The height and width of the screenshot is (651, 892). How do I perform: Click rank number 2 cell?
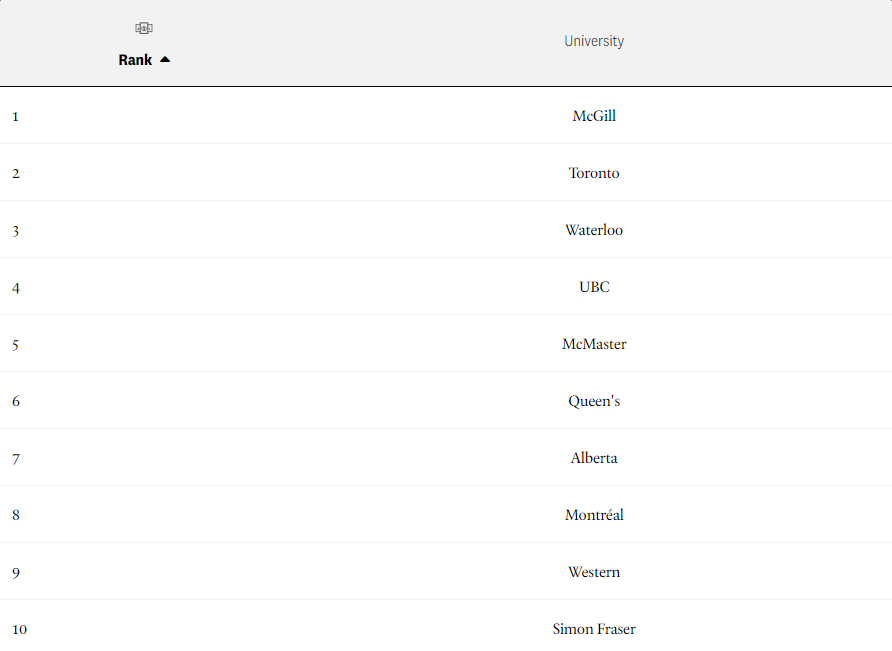point(16,174)
